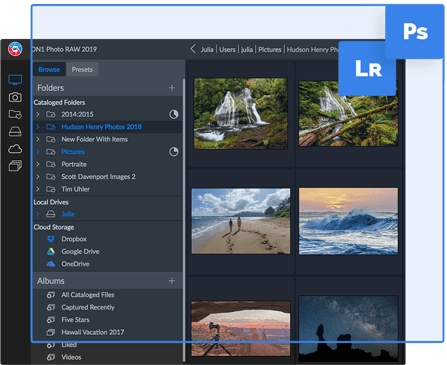Click the Ps Photoshop badge
The image size is (447, 365).
point(415,32)
